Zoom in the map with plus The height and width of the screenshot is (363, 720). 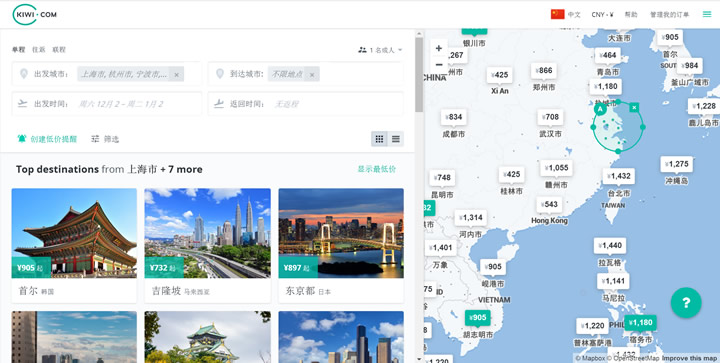(x=439, y=48)
